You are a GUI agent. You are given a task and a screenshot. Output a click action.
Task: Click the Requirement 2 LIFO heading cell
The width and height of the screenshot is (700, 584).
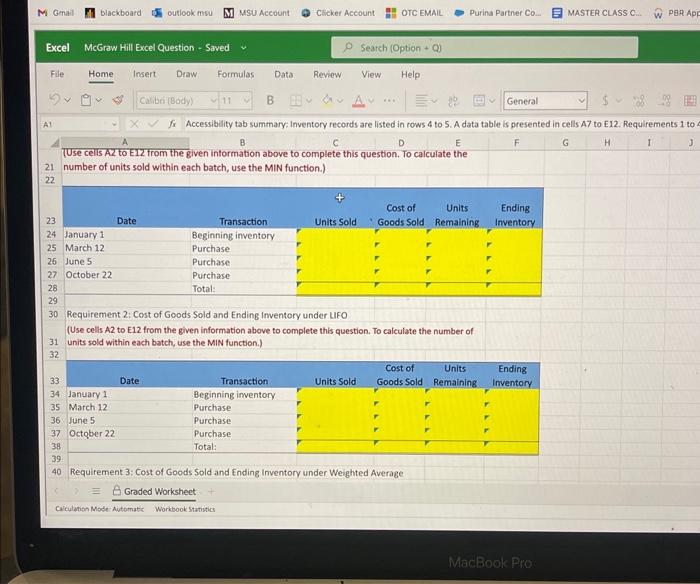pos(207,315)
